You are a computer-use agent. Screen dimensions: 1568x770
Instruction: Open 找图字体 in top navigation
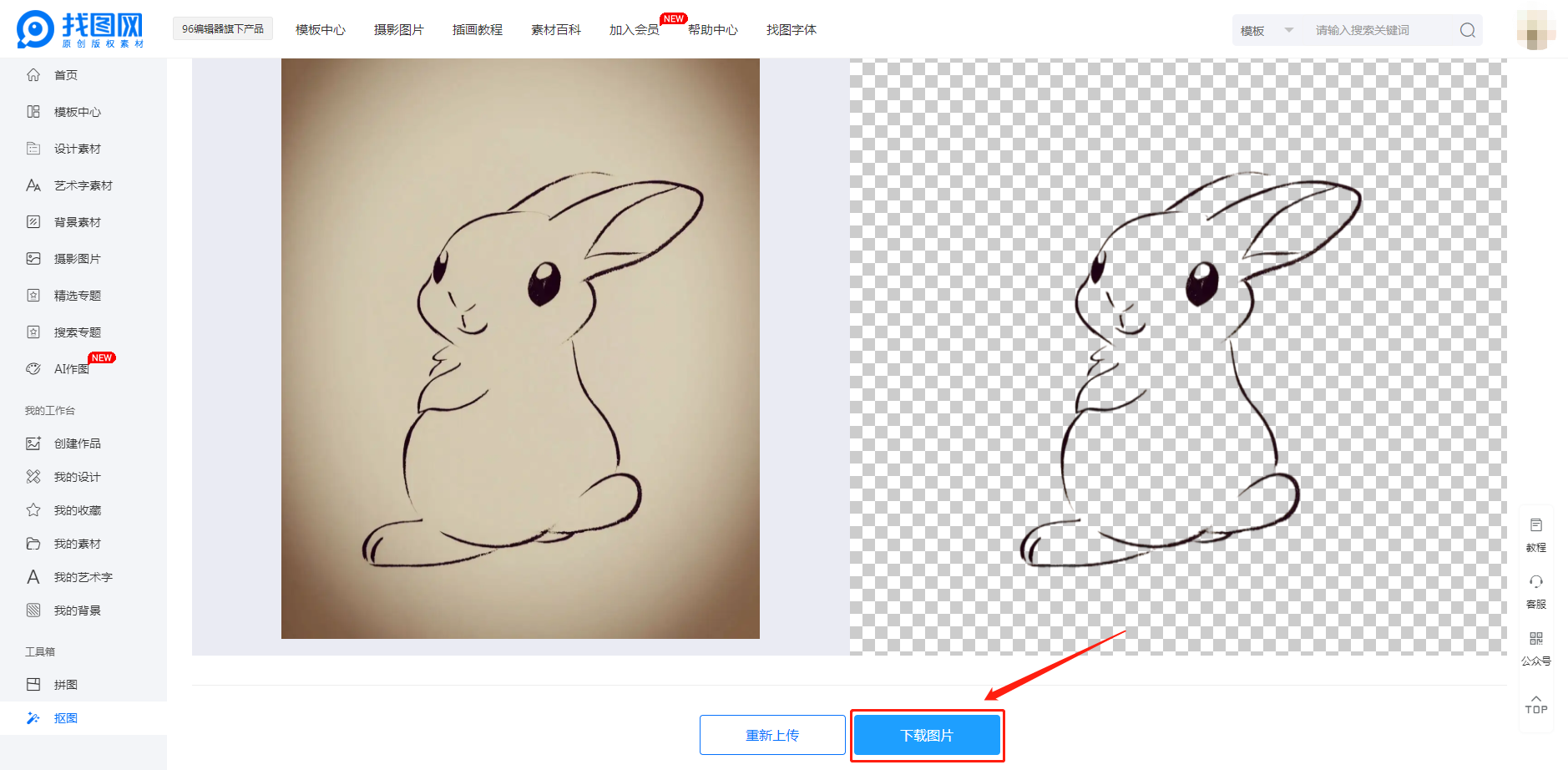pos(791,30)
